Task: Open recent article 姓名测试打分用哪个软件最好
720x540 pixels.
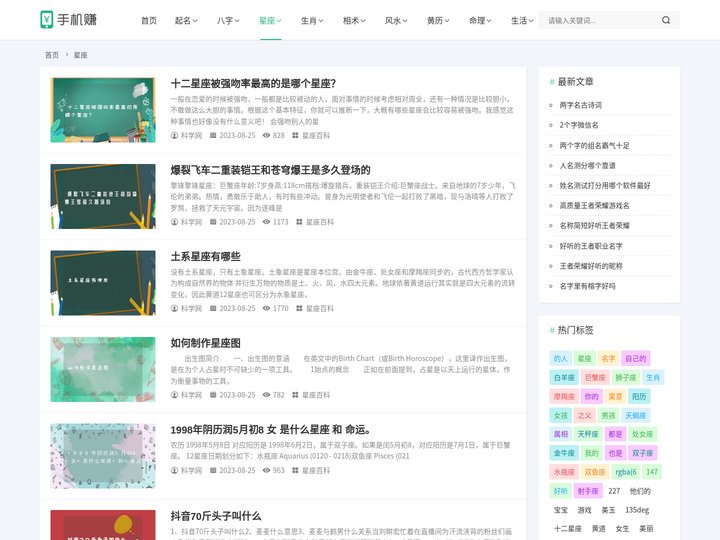Action: 605,186
